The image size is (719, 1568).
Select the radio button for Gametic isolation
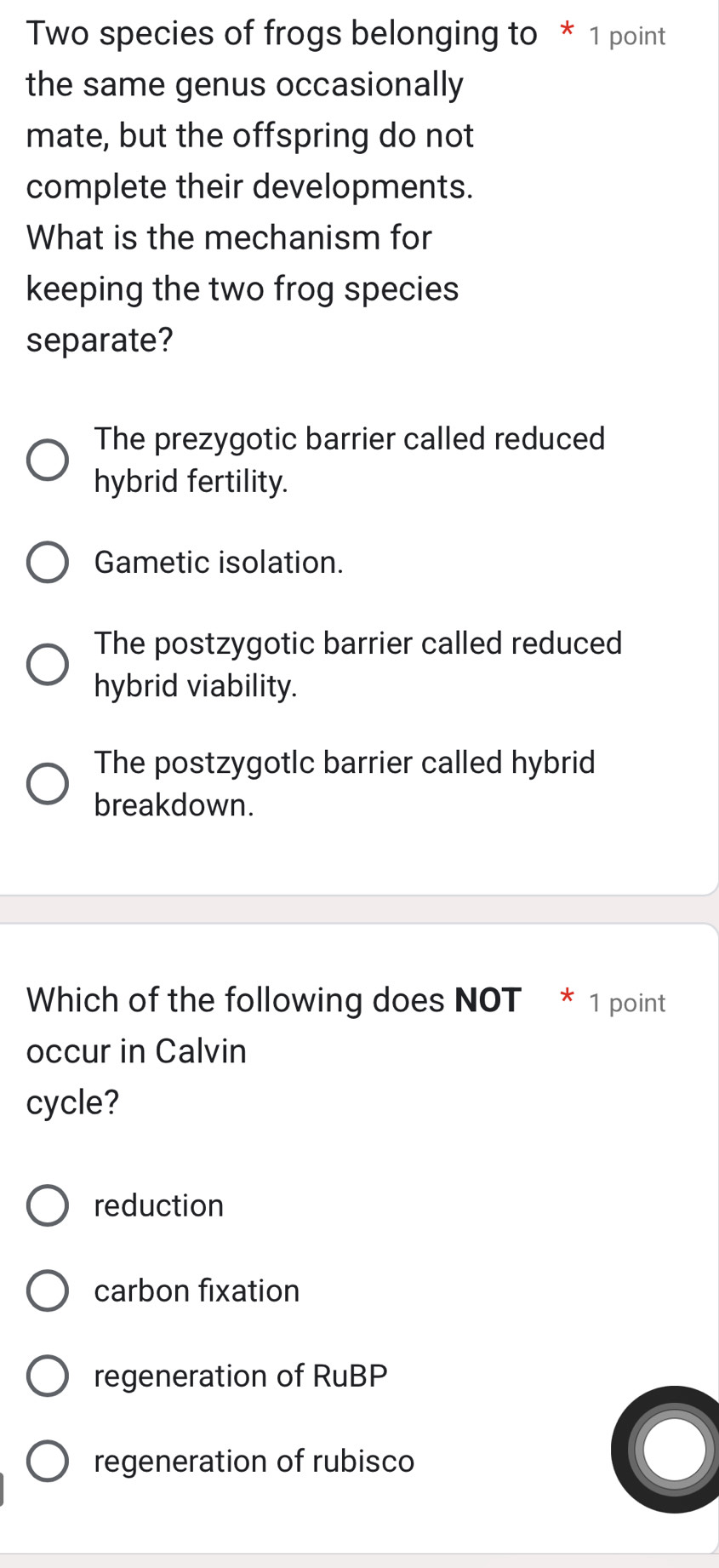point(47,562)
